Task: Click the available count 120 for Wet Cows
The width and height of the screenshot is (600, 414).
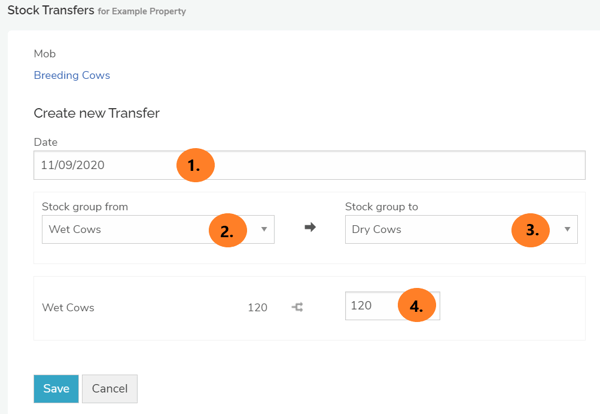Action: tap(257, 307)
